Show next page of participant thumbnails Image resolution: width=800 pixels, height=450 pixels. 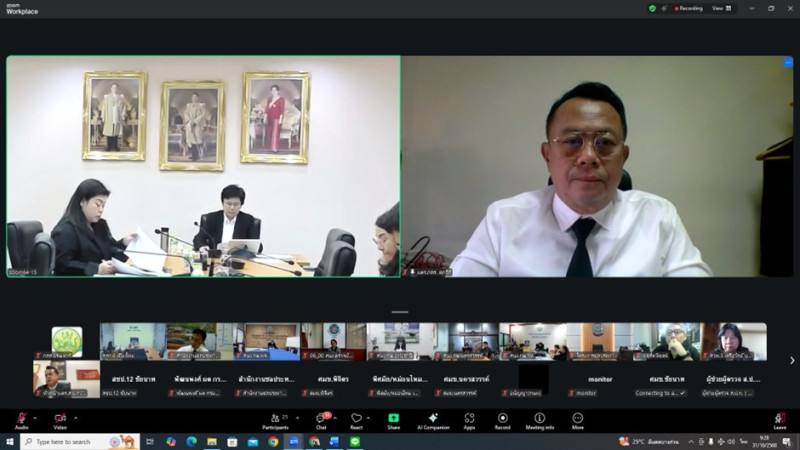792,360
